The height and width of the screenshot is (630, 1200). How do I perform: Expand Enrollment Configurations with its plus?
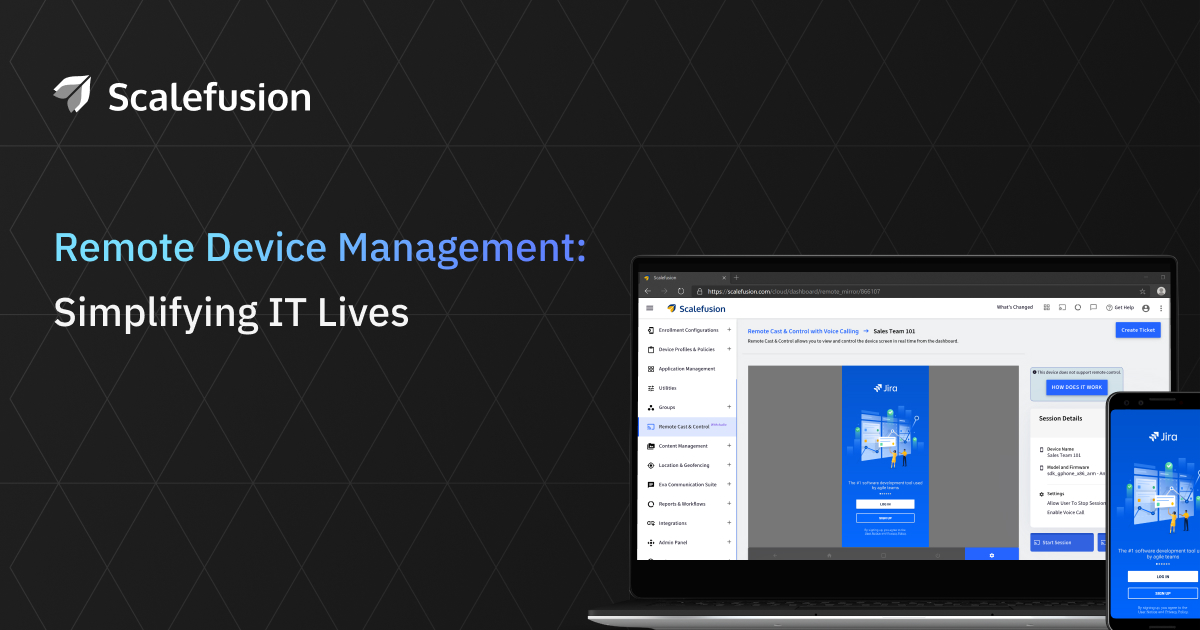pyautogui.click(x=729, y=329)
